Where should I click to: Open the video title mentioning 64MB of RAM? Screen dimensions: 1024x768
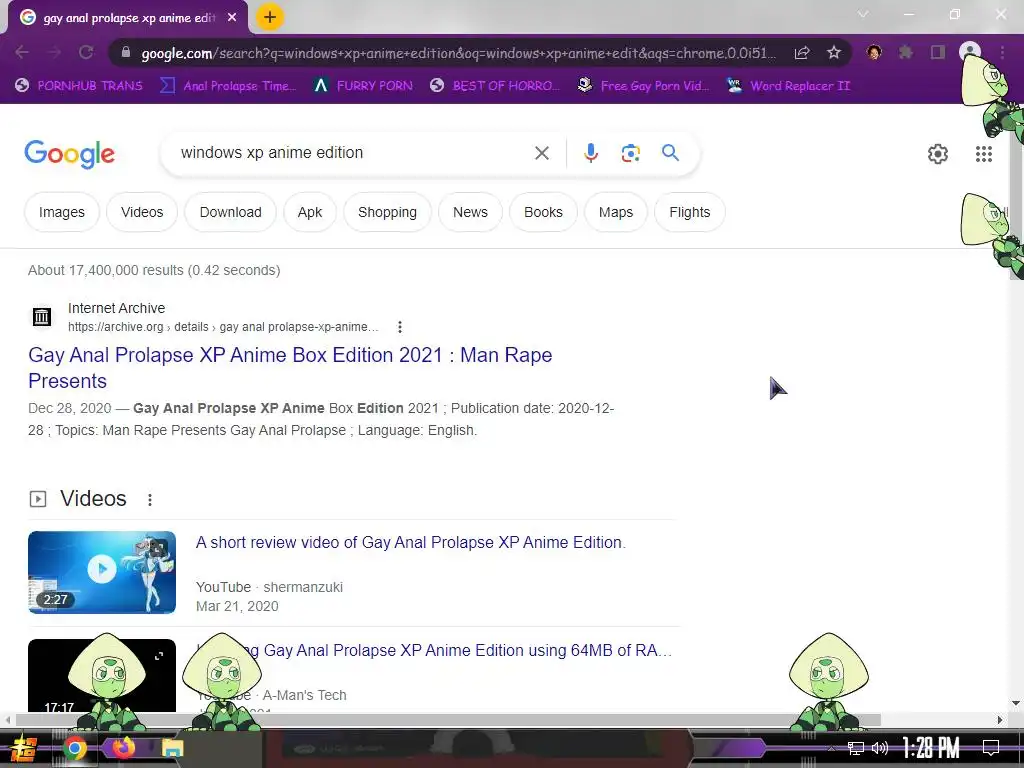pos(434,650)
